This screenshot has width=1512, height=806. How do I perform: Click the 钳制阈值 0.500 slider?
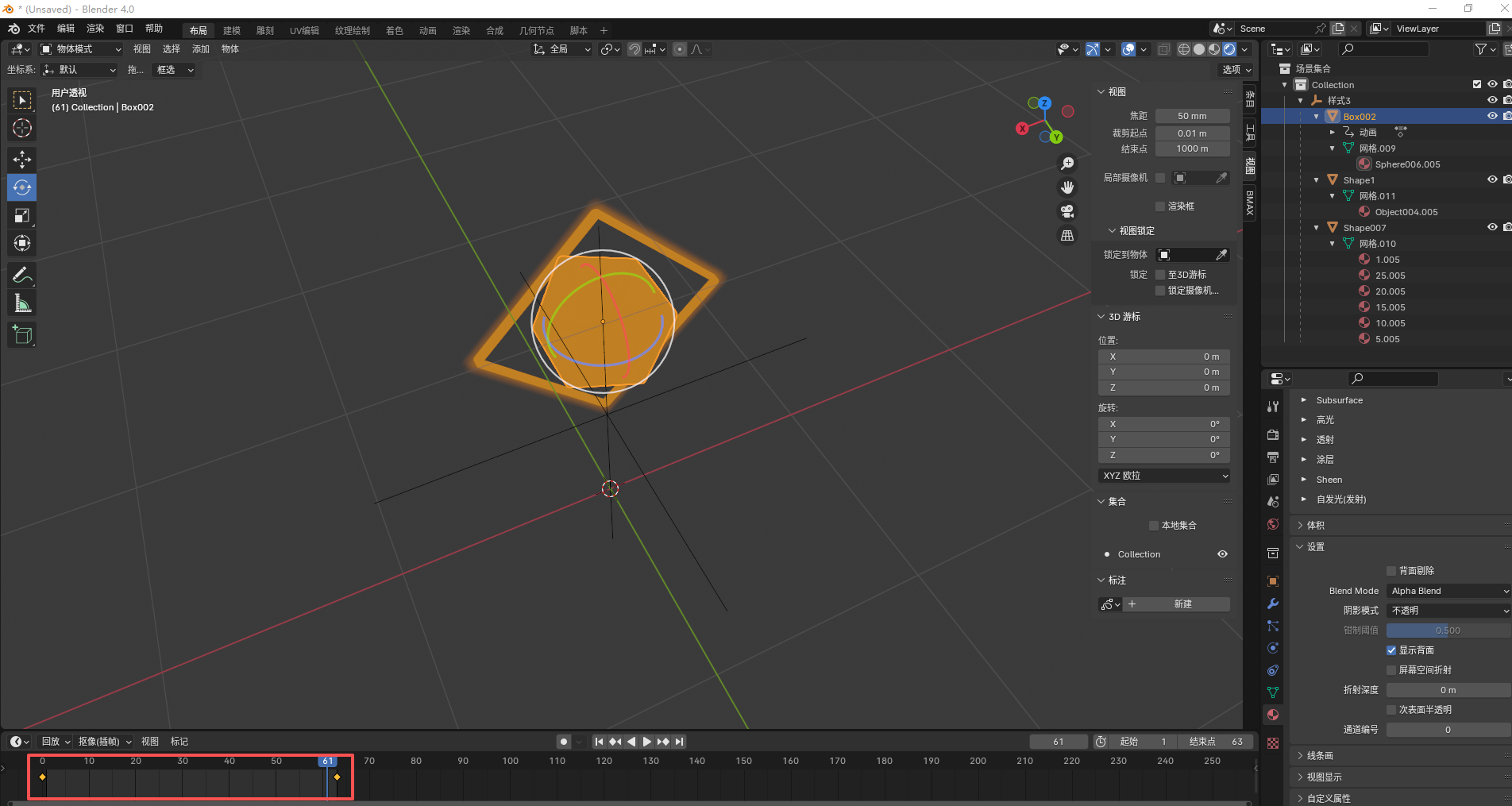(1448, 631)
